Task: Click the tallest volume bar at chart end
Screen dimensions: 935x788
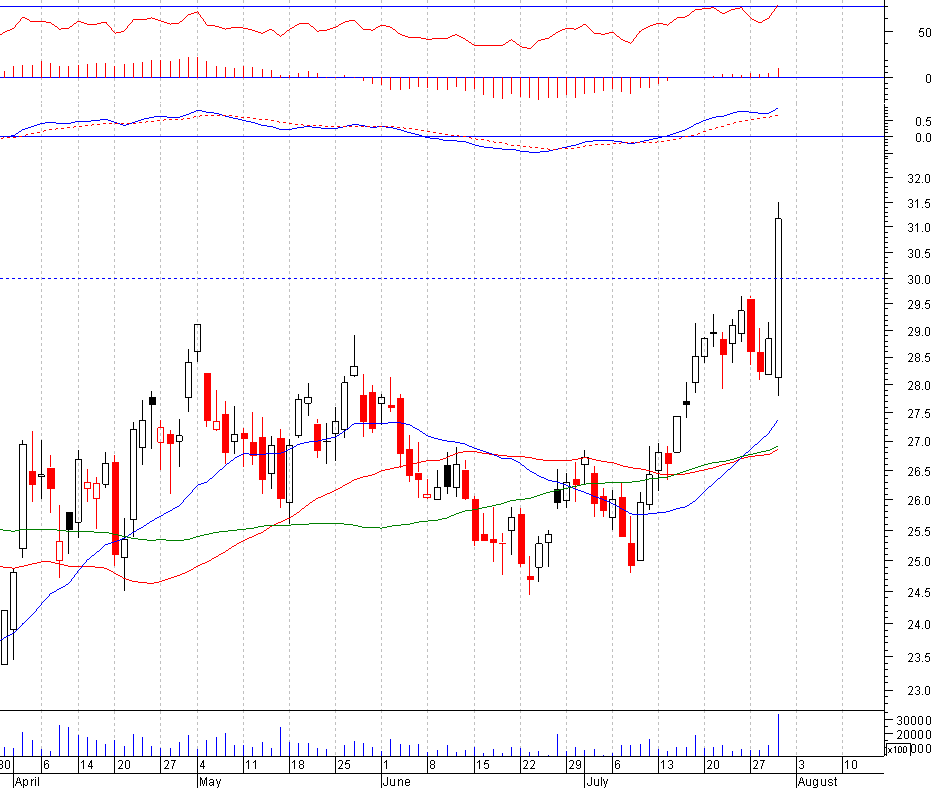Action: (778, 735)
